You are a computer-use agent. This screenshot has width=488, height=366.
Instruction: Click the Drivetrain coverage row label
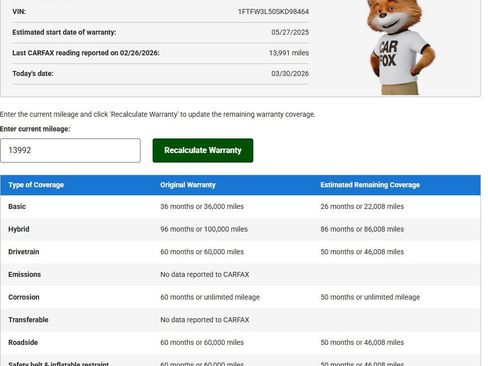pyautogui.click(x=24, y=252)
